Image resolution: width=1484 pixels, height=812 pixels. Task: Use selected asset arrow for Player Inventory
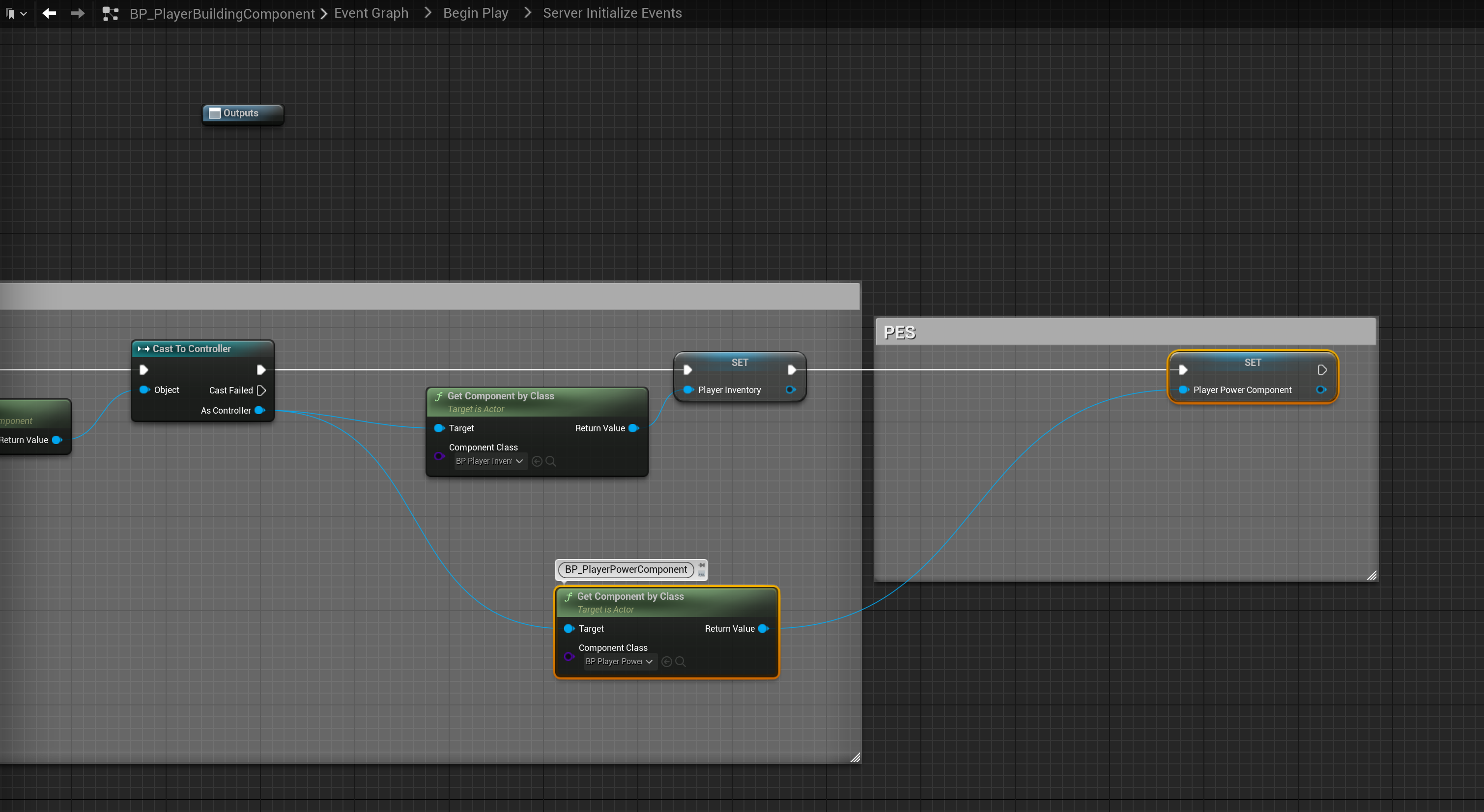pos(537,461)
